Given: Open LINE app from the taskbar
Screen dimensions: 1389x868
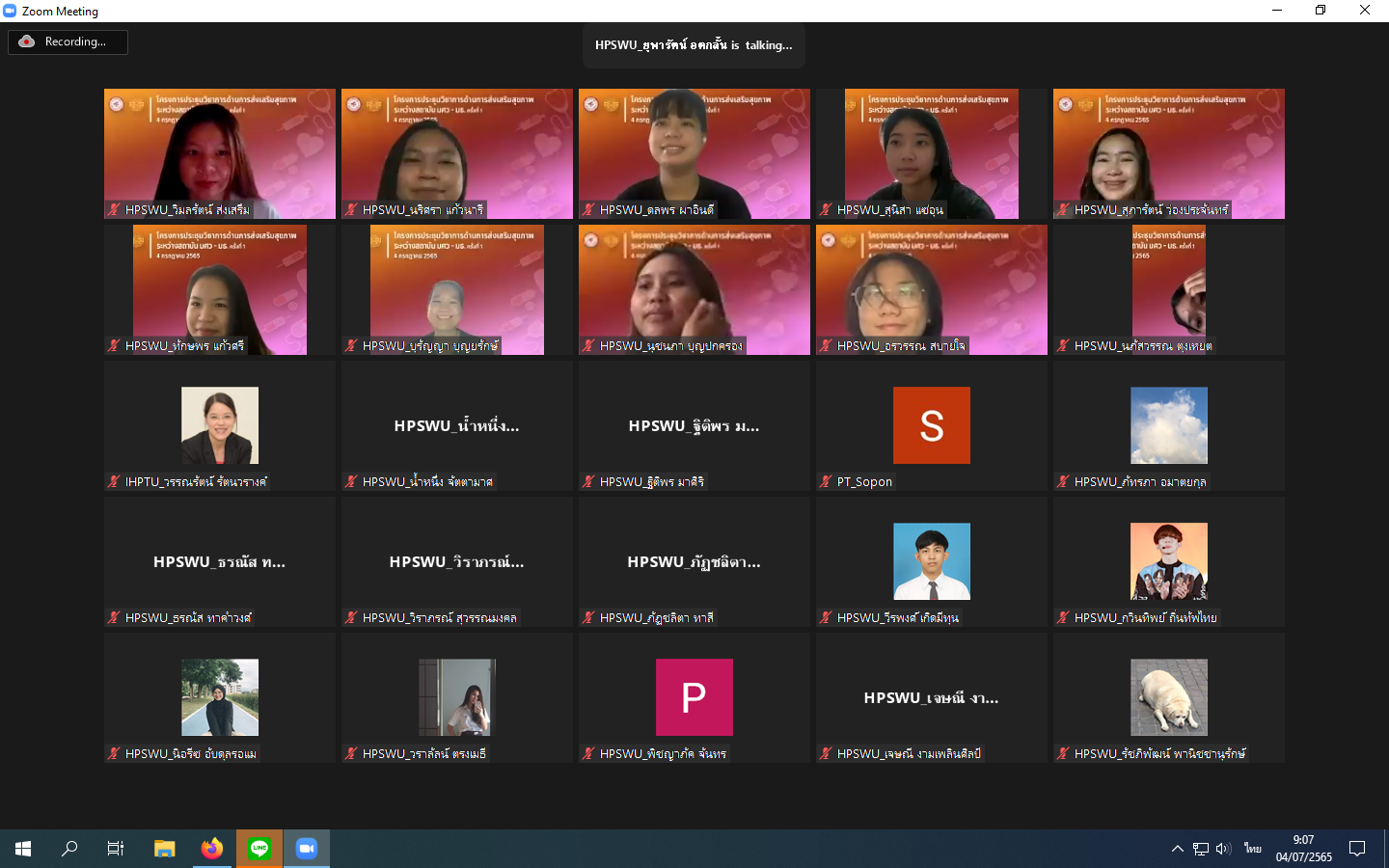Looking at the screenshot, I should [259, 849].
